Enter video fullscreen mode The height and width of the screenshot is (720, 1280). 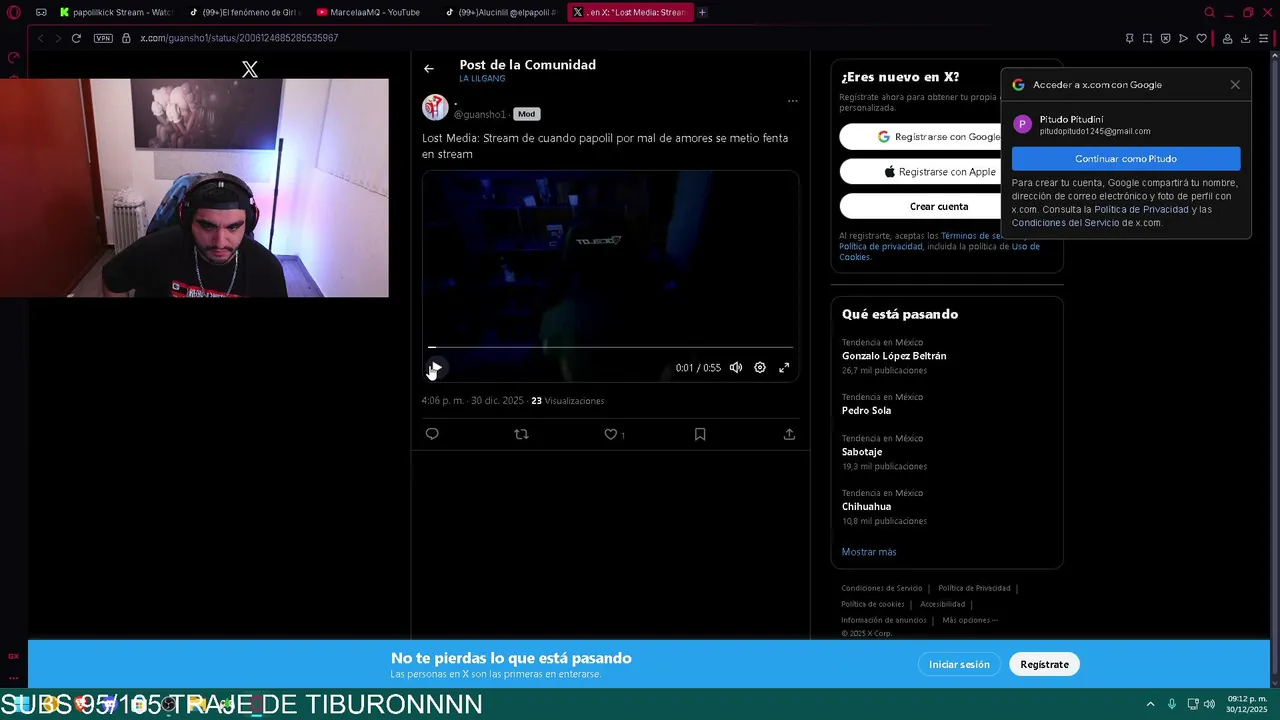(784, 368)
